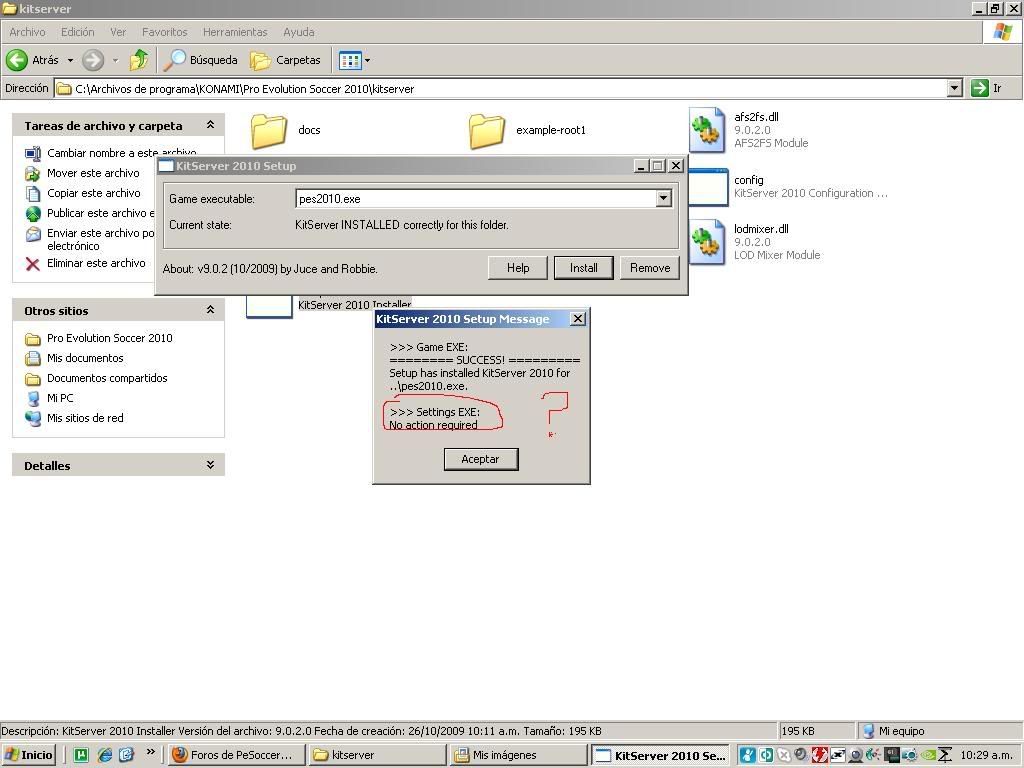Open the Dirección address bar dropdown

[955, 88]
